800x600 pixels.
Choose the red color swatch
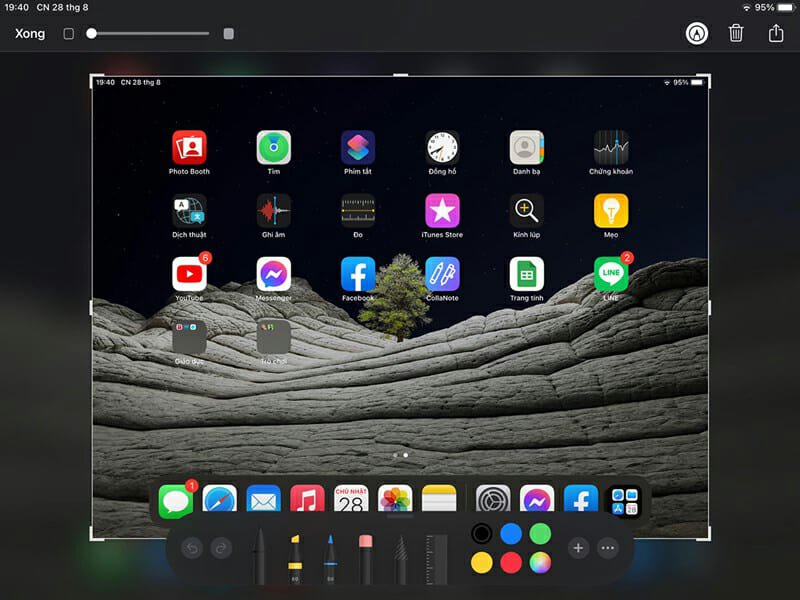point(511,562)
